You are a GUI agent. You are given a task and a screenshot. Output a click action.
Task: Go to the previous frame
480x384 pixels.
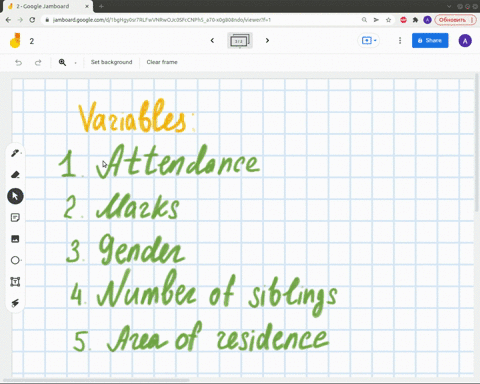click(212, 41)
